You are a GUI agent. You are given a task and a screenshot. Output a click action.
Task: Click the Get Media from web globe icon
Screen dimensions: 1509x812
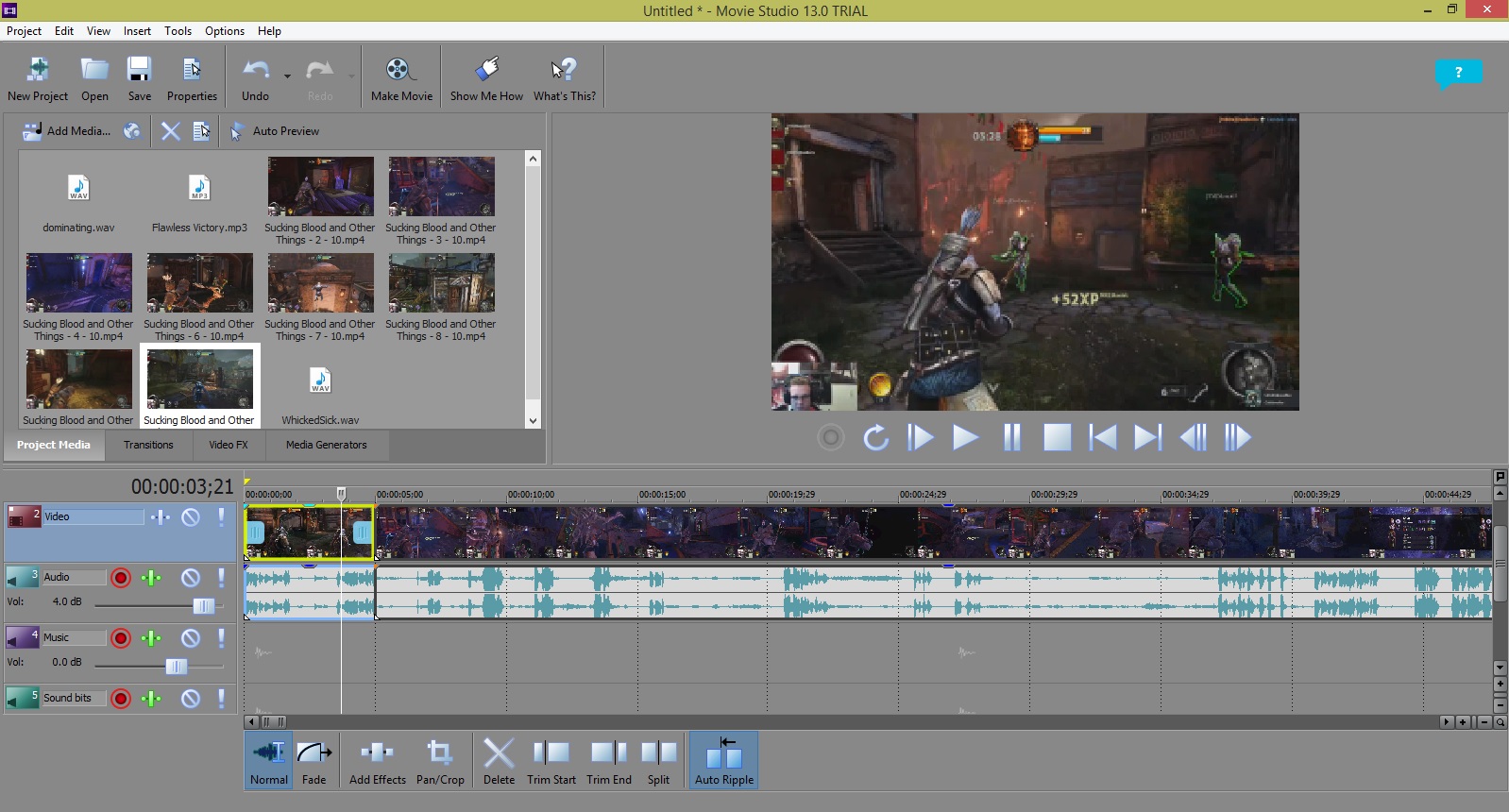132,131
